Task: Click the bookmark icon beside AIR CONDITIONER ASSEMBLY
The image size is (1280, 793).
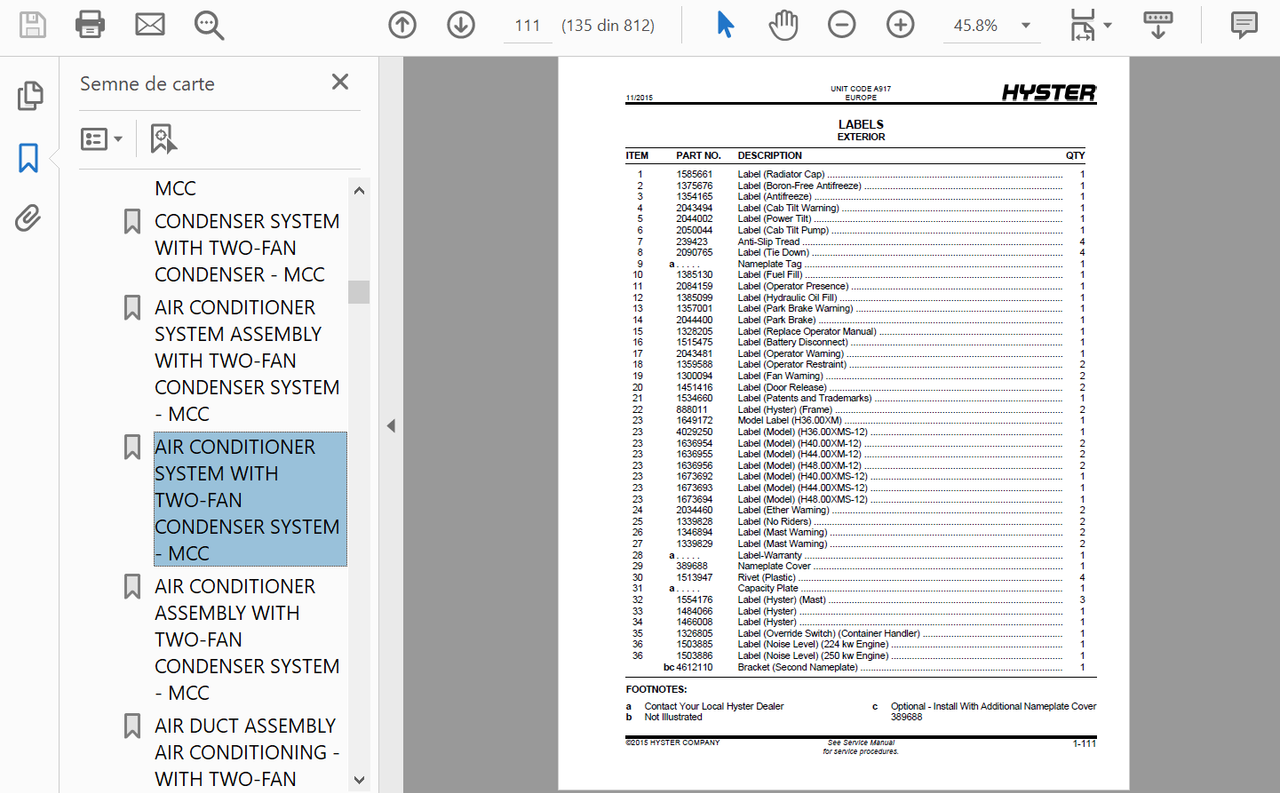Action: point(132,586)
